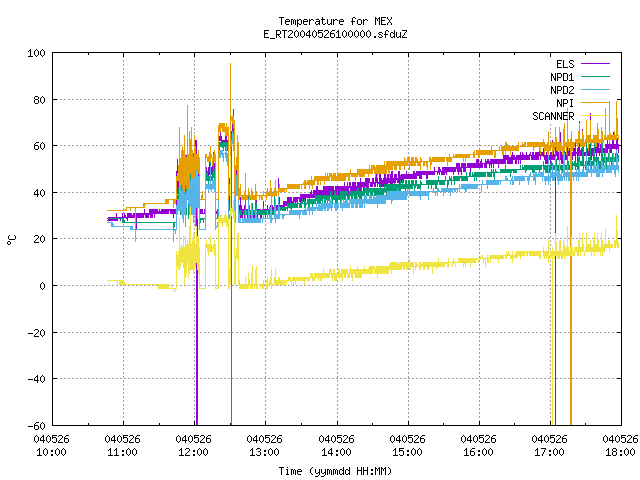The height and width of the screenshot is (480, 640).
Task: Click the ELS legend label
Action: click(x=565, y=64)
